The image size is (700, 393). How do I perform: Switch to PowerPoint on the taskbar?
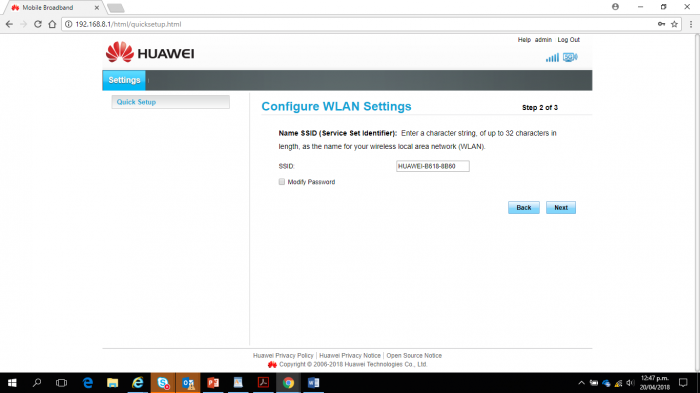[213, 383]
